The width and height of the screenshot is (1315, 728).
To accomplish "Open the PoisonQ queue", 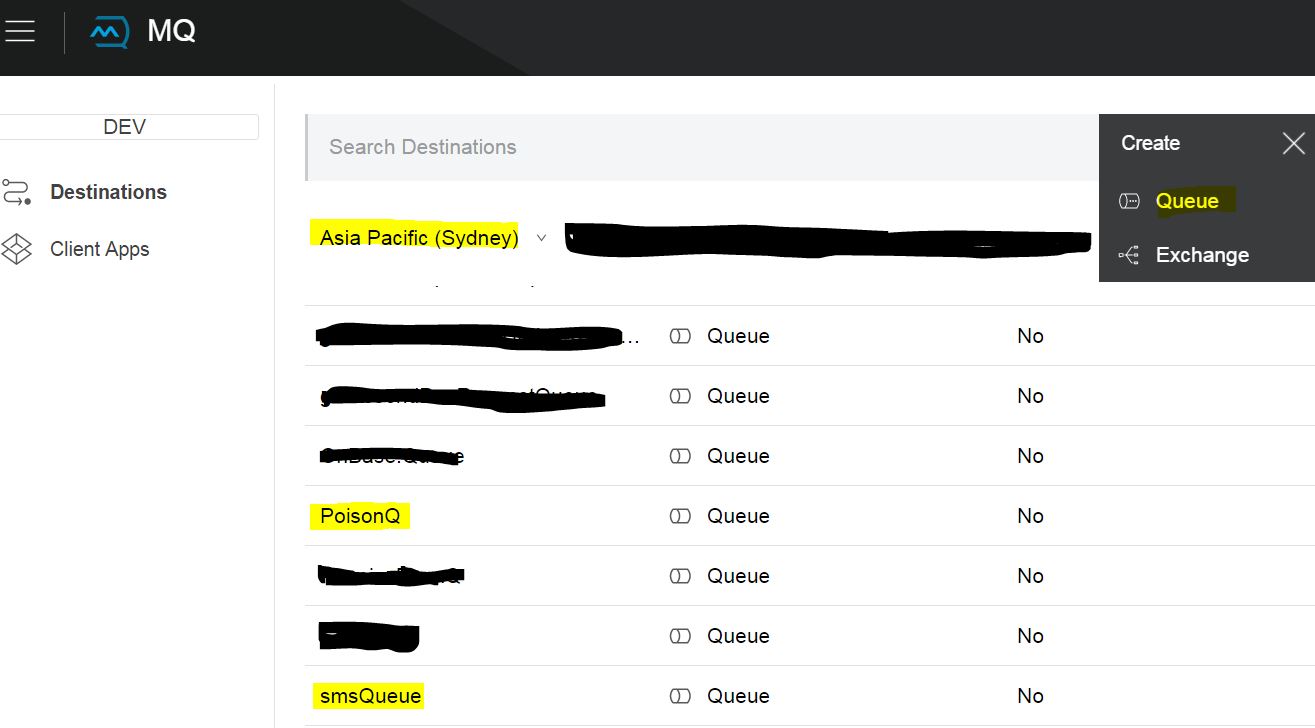I will click(360, 516).
